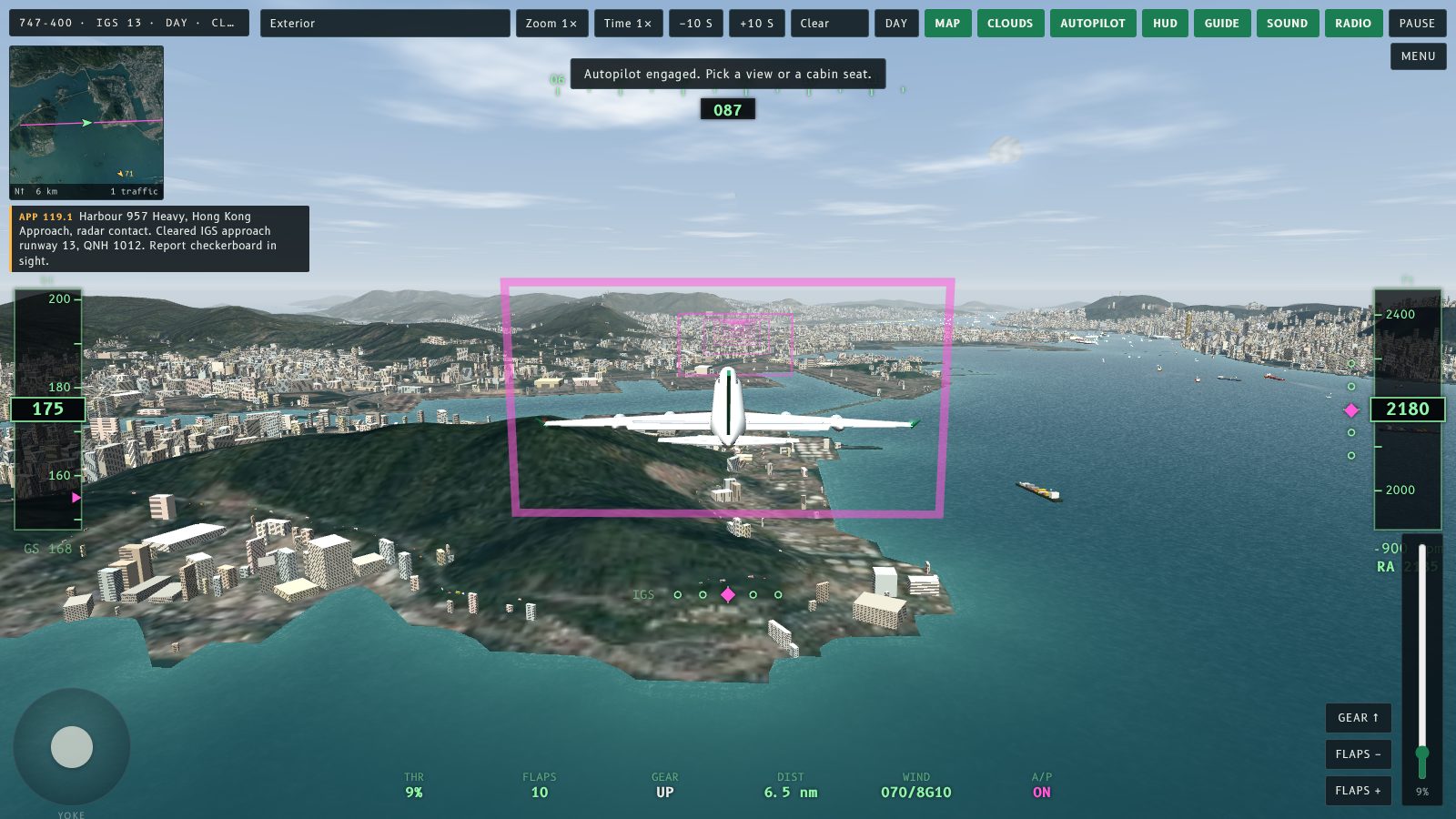The height and width of the screenshot is (819, 1456).
Task: Click the WIND 070/8G10 readout
Action: click(x=916, y=785)
